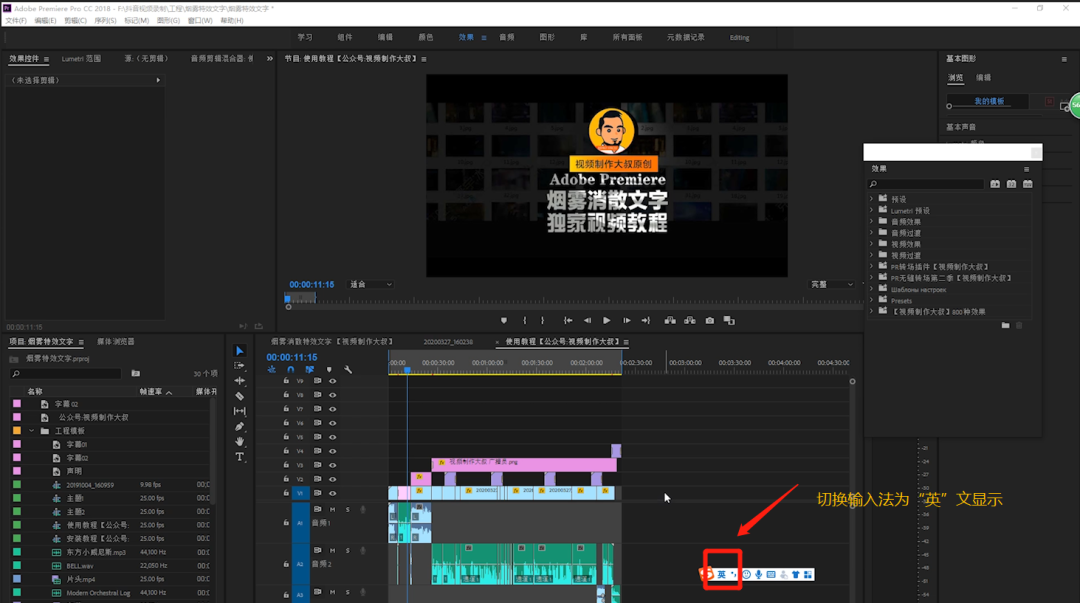This screenshot has width=1080, height=603.
Task: Select the Razor tool
Action: pos(240,396)
